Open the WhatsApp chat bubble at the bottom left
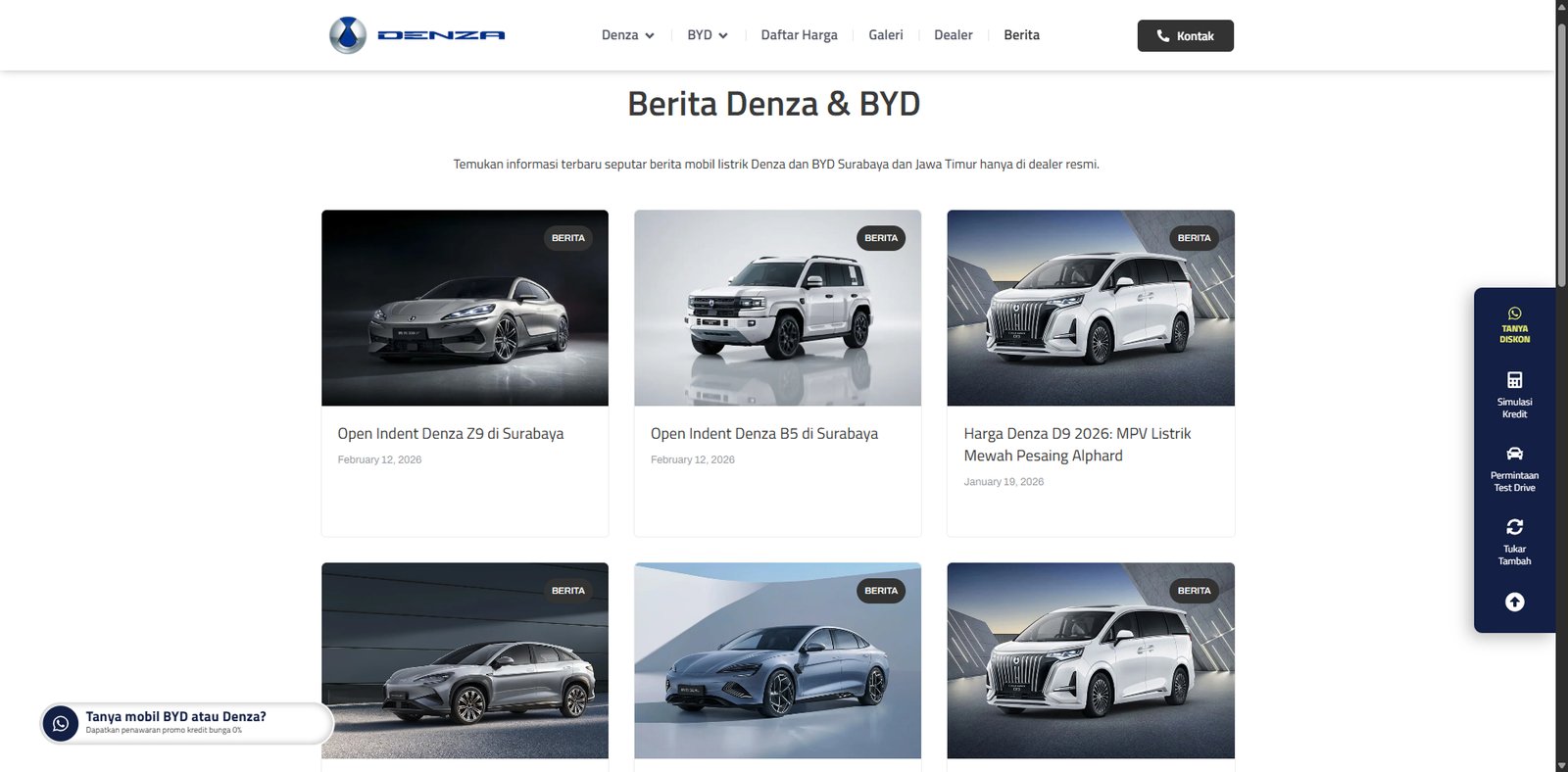The width and height of the screenshot is (1568, 772). [61, 724]
